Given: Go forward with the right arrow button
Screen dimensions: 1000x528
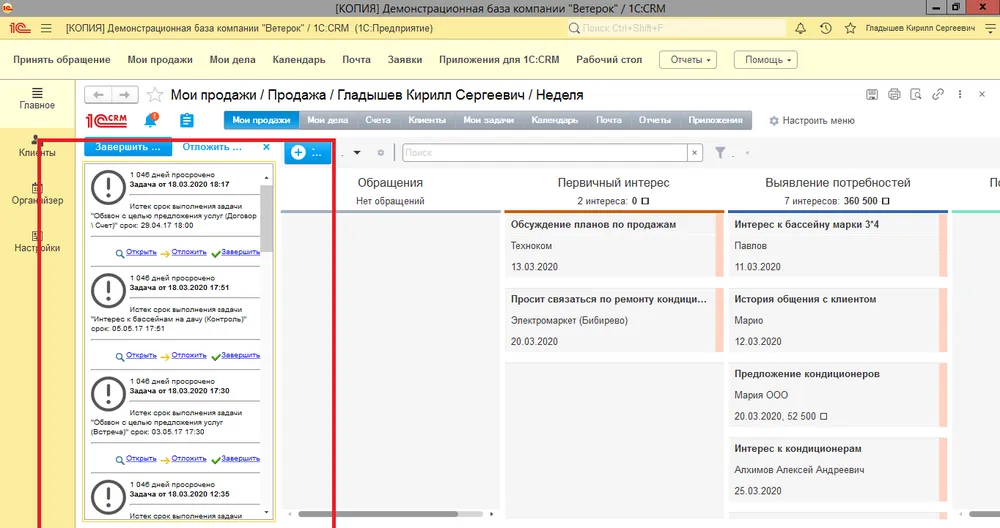Looking at the screenshot, I should pyautogui.click(x=125, y=95).
